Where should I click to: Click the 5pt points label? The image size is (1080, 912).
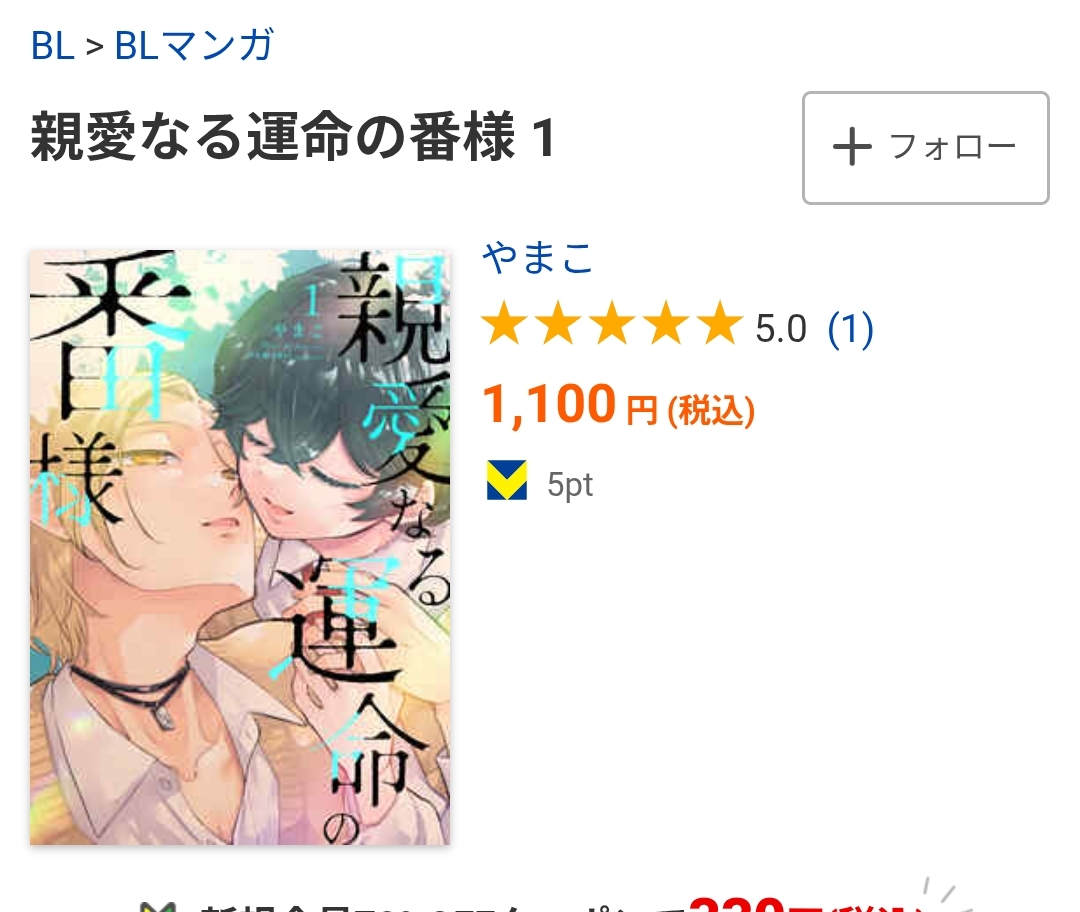[570, 485]
